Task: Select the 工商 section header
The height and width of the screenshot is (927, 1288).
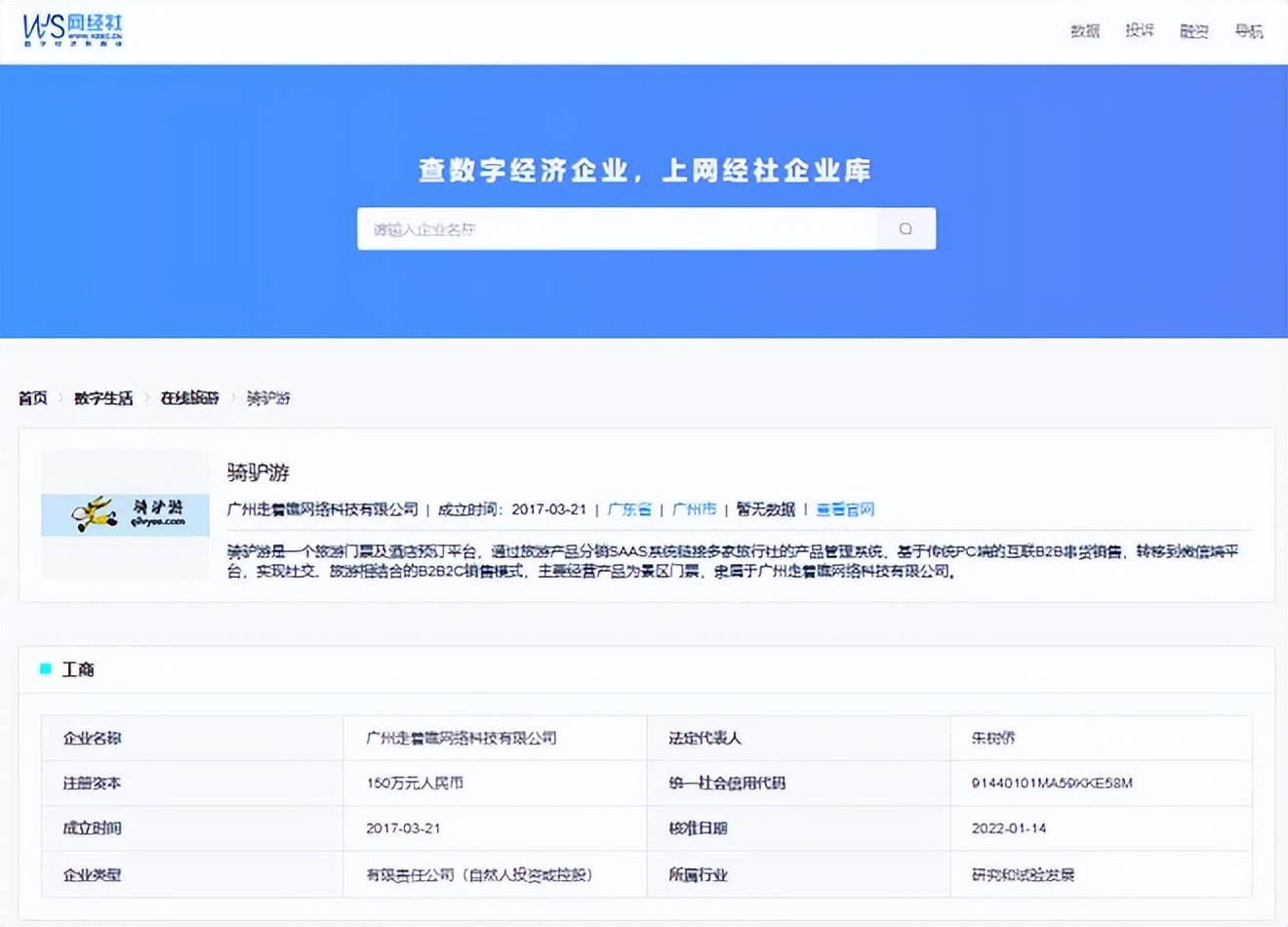Action: pyautogui.click(x=78, y=669)
